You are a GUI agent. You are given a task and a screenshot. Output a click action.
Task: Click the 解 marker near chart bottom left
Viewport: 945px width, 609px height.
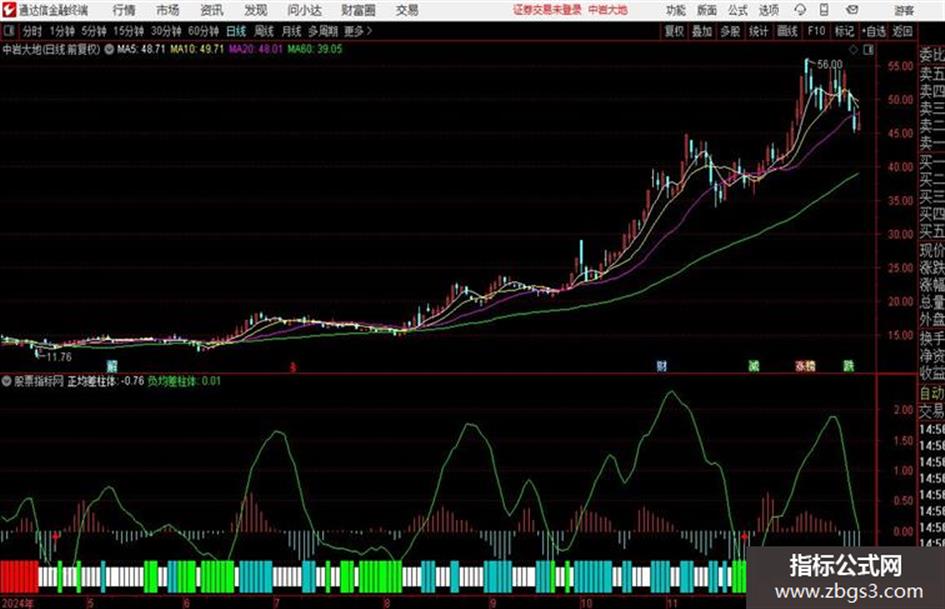pos(111,365)
